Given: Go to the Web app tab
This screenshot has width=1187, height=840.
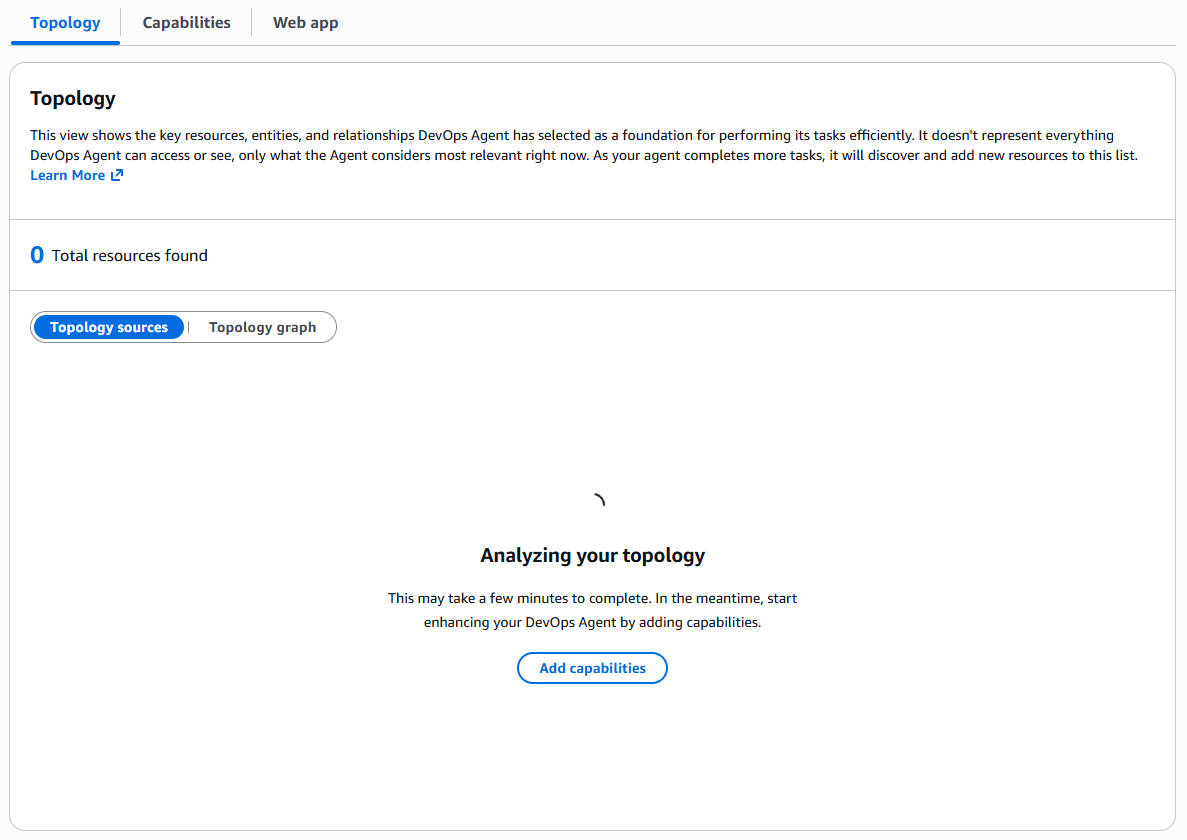Looking at the screenshot, I should [x=305, y=22].
